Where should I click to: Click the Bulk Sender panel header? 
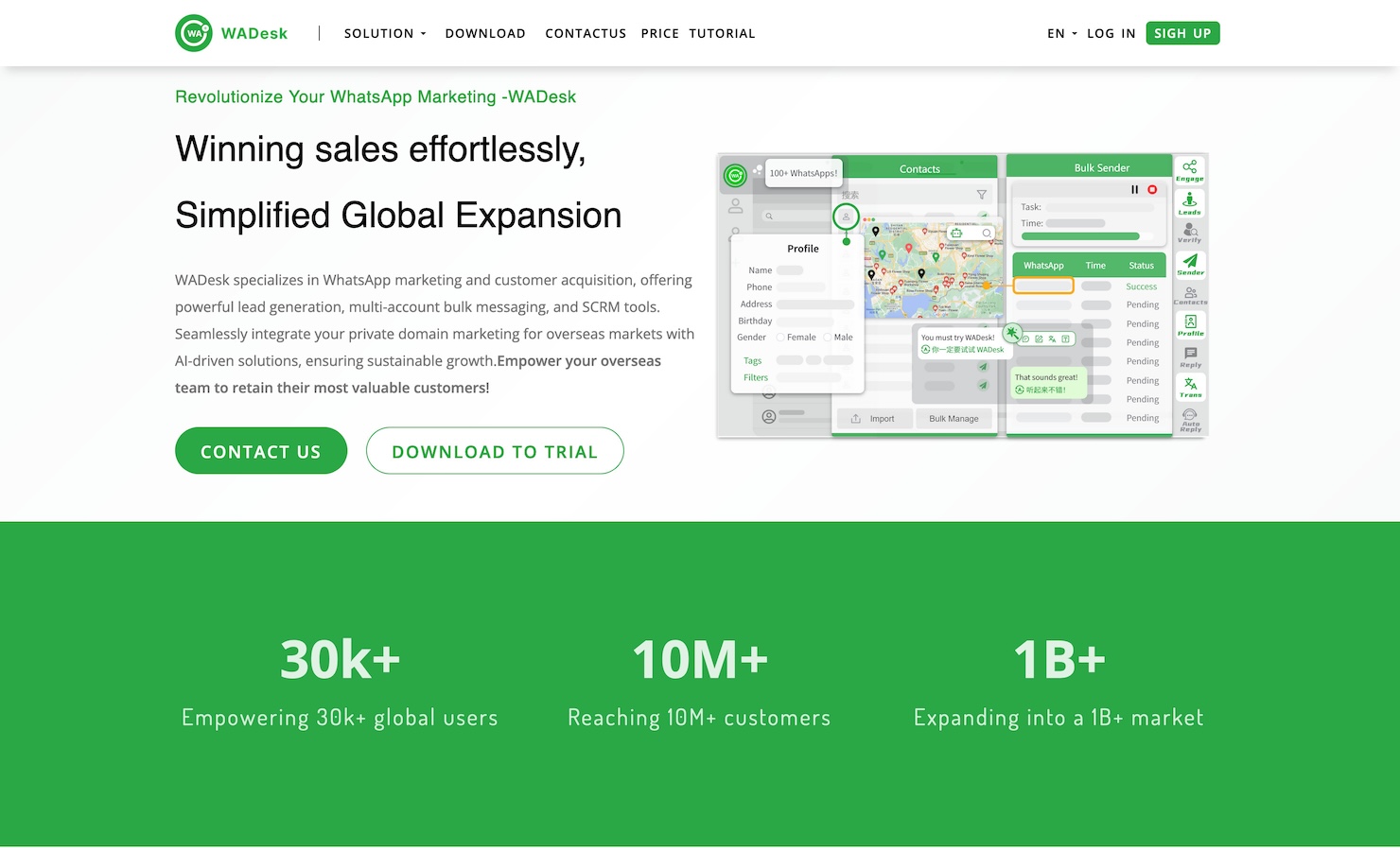coord(1089,166)
